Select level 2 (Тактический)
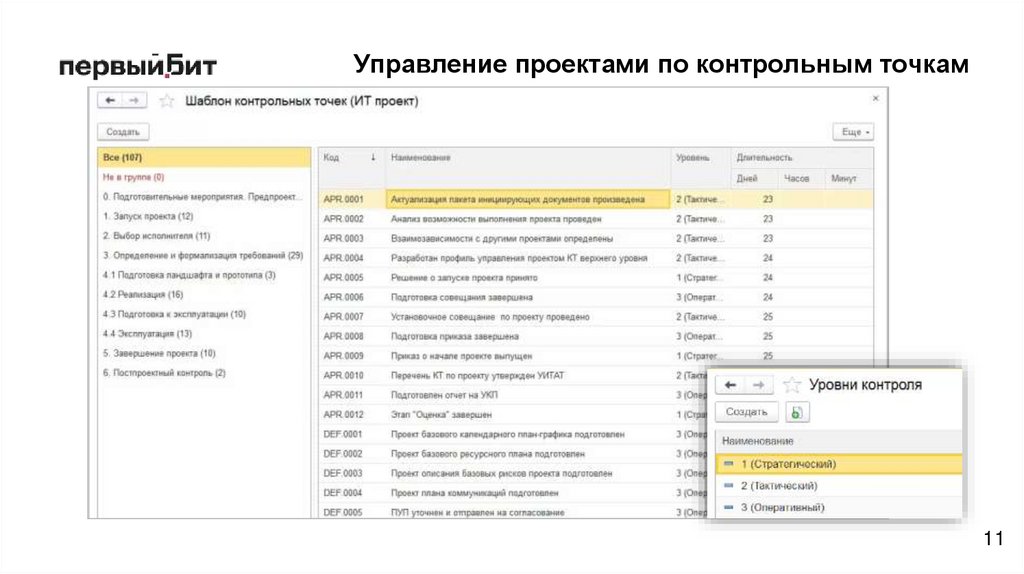The width and height of the screenshot is (1024, 574). 839,486
